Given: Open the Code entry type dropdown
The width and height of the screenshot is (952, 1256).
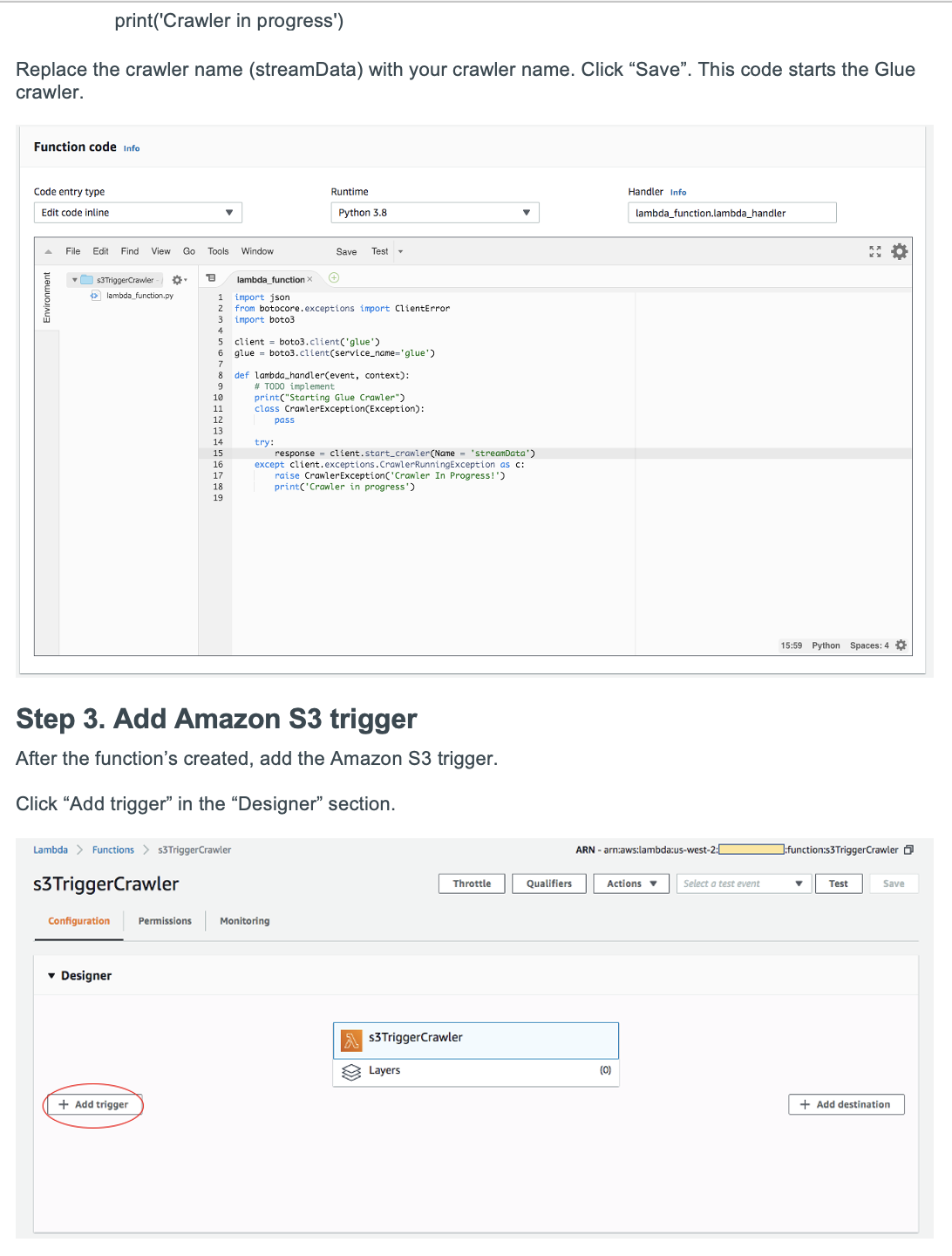Looking at the screenshot, I should (x=138, y=213).
